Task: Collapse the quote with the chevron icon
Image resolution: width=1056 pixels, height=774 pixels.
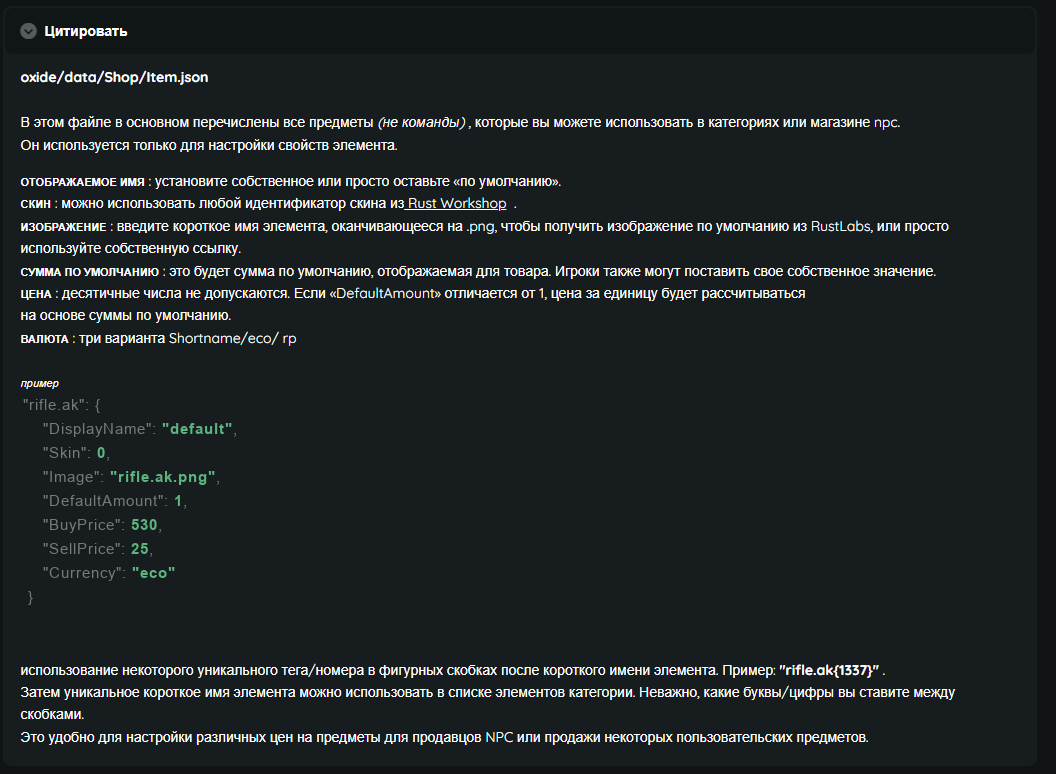Action: (x=29, y=31)
